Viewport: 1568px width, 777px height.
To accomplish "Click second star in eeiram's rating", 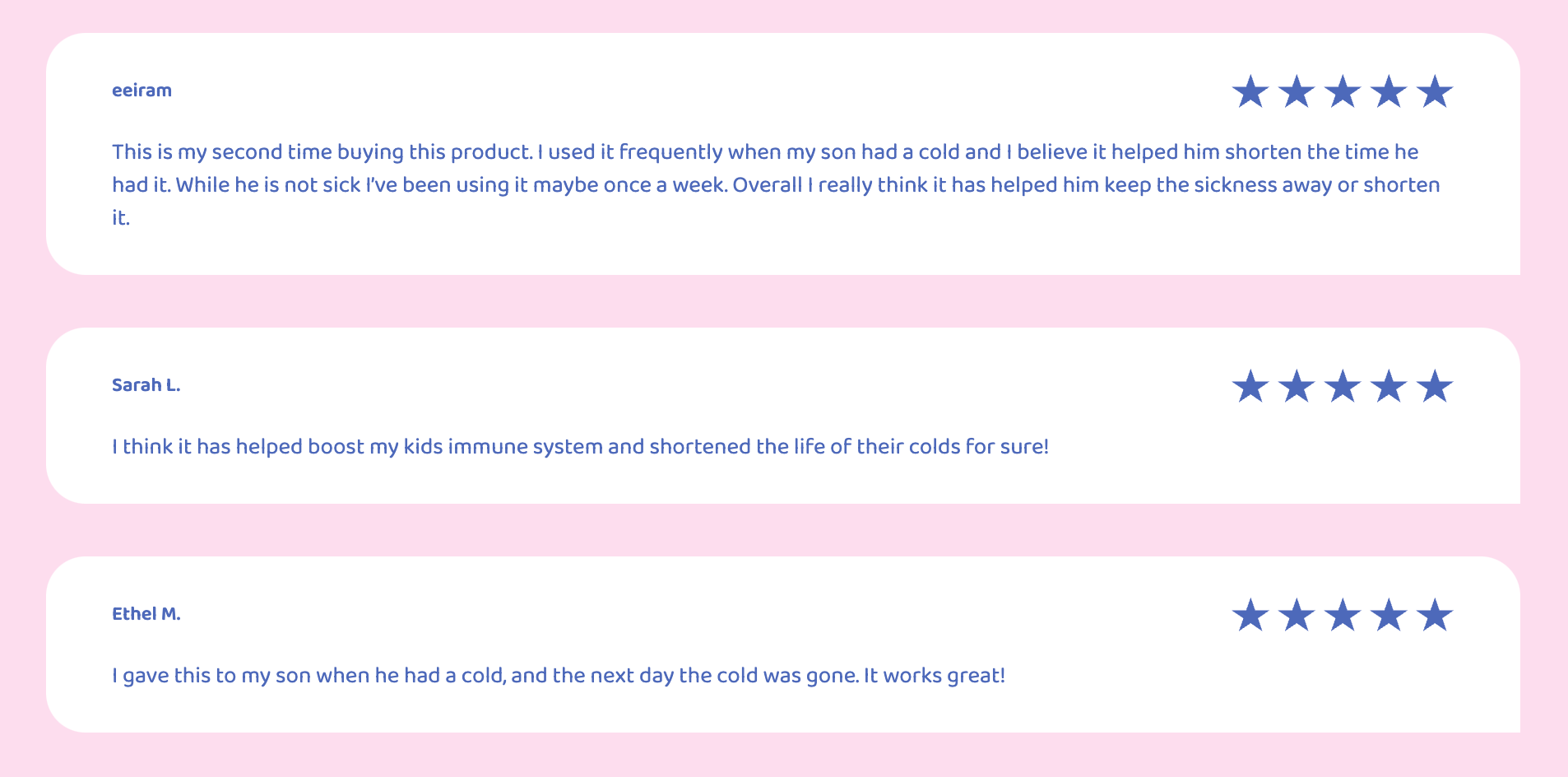I will click(1297, 91).
